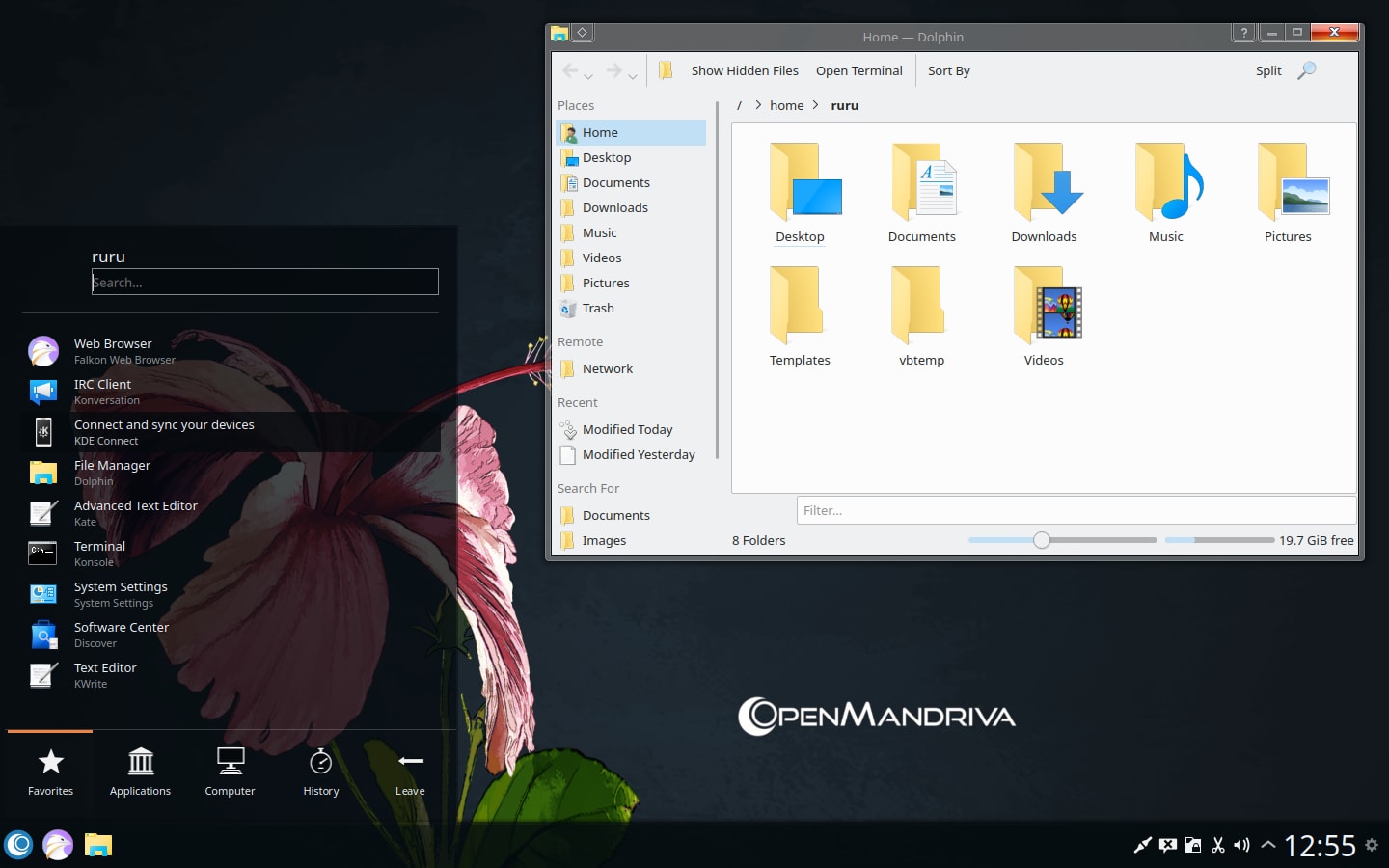Toggle Split view in Dolphin

click(1268, 70)
